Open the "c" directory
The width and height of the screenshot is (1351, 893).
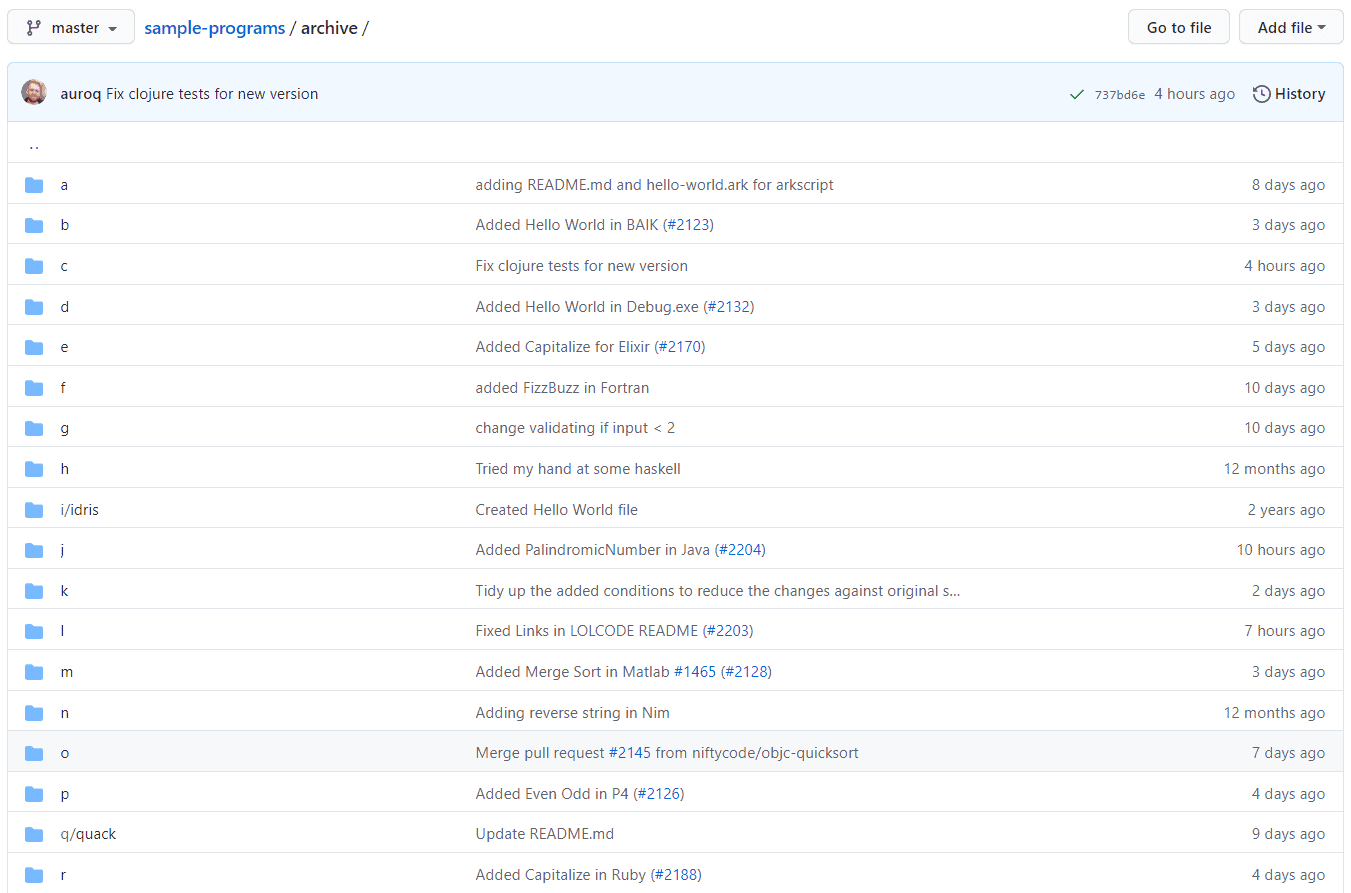click(x=64, y=265)
